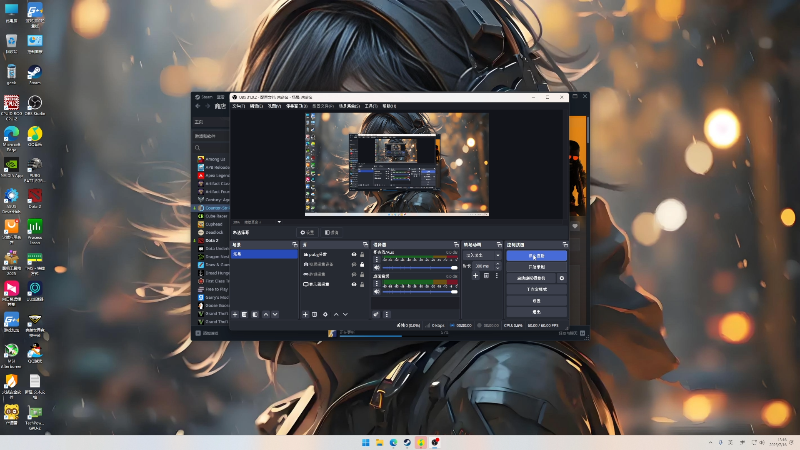
Task: Open Steam from the Windows taskbar
Action: click(x=407, y=442)
